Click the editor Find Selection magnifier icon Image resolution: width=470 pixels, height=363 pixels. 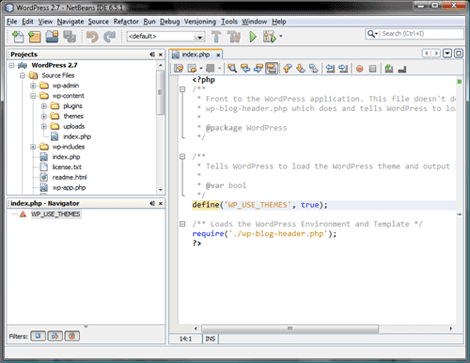pos(232,69)
